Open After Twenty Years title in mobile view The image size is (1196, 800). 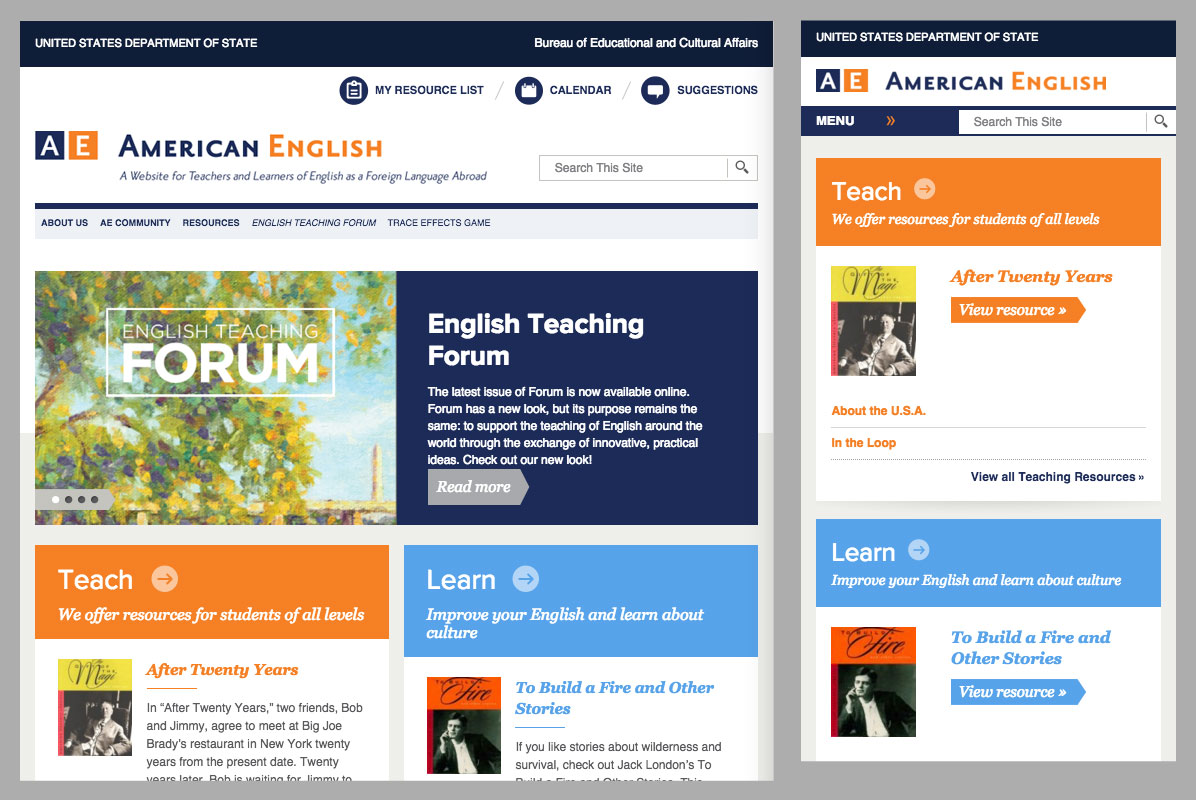[1031, 276]
